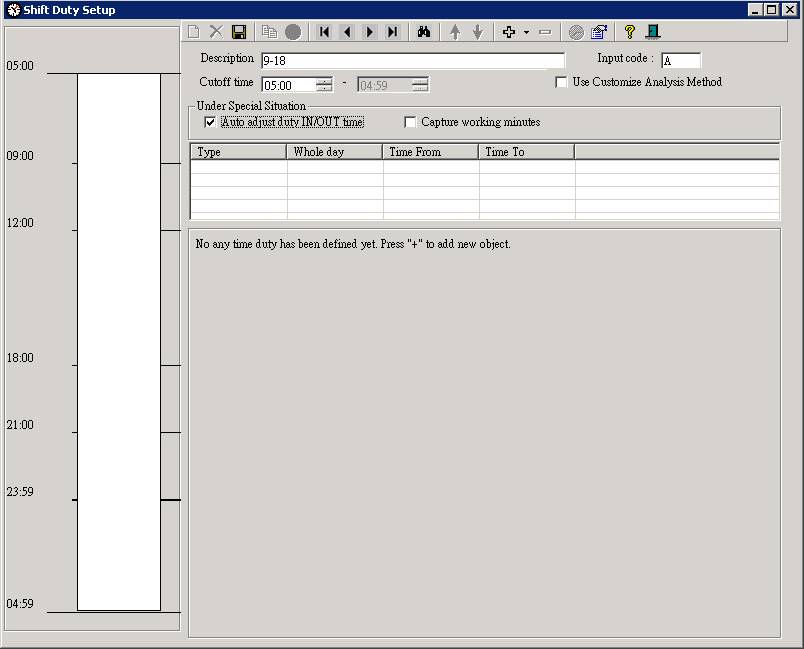This screenshot has width=804, height=649.
Task: Uncheck Auto adjust duty IN/OUT time
Action: click(210, 122)
